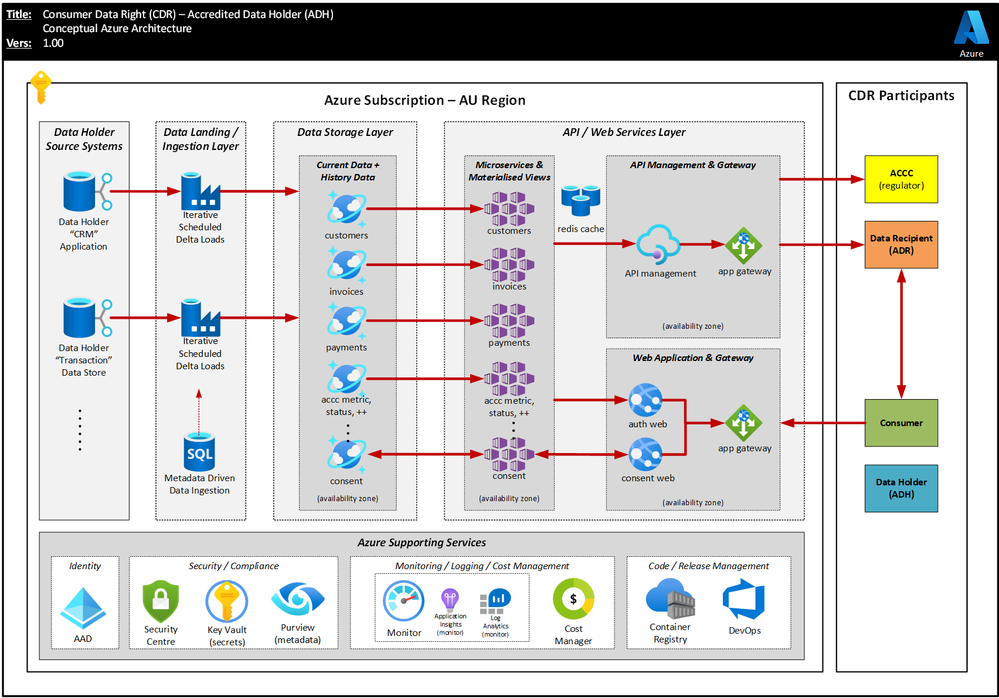
Task: Click the redis cache icon
Action: coord(580,201)
